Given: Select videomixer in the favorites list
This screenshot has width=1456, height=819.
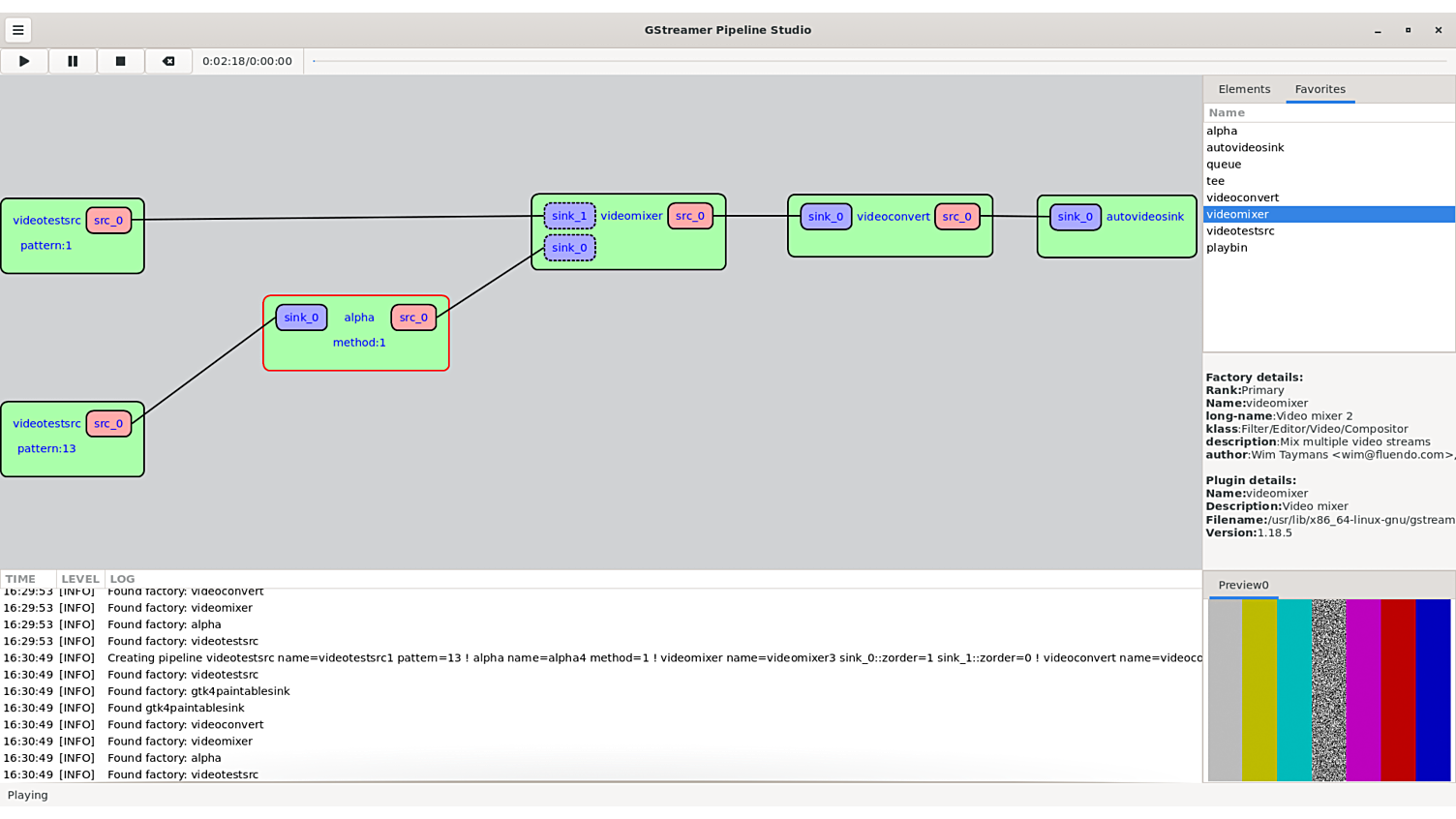Looking at the screenshot, I should 1237,214.
